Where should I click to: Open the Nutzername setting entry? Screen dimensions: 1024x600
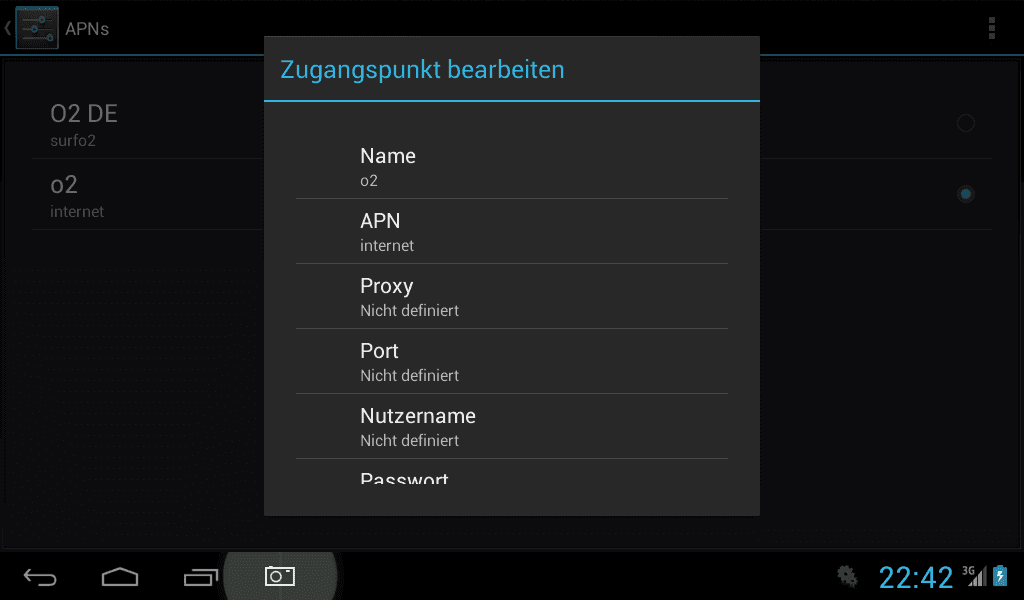coord(511,426)
